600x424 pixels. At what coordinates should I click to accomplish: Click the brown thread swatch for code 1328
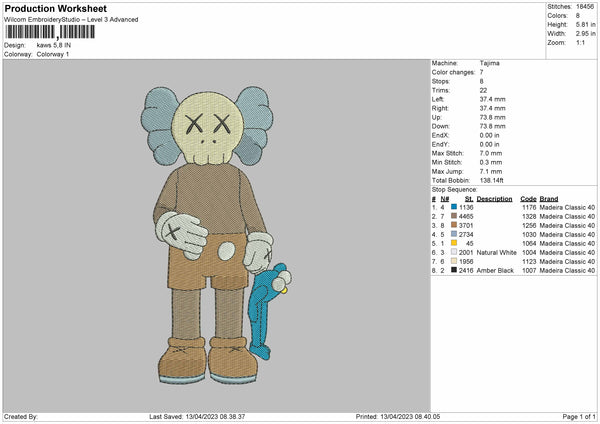click(x=454, y=216)
